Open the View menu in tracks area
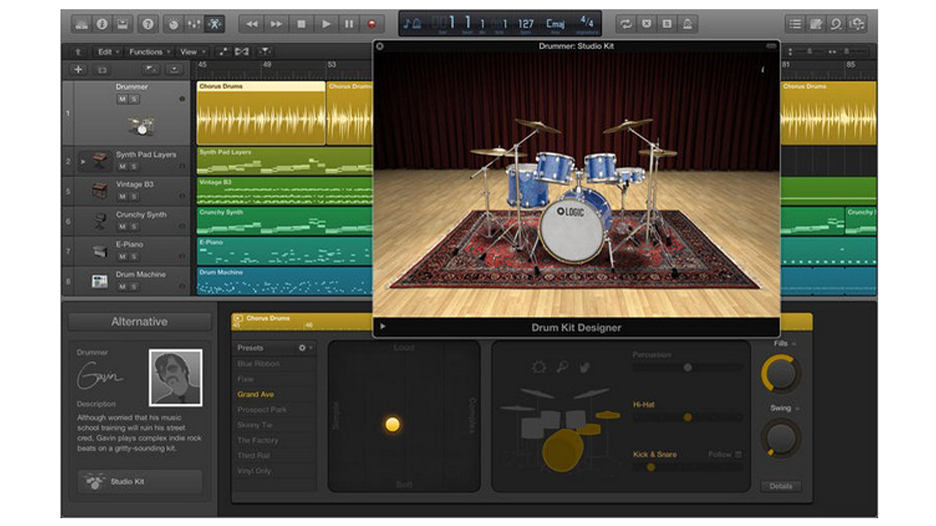 pyautogui.click(x=190, y=51)
